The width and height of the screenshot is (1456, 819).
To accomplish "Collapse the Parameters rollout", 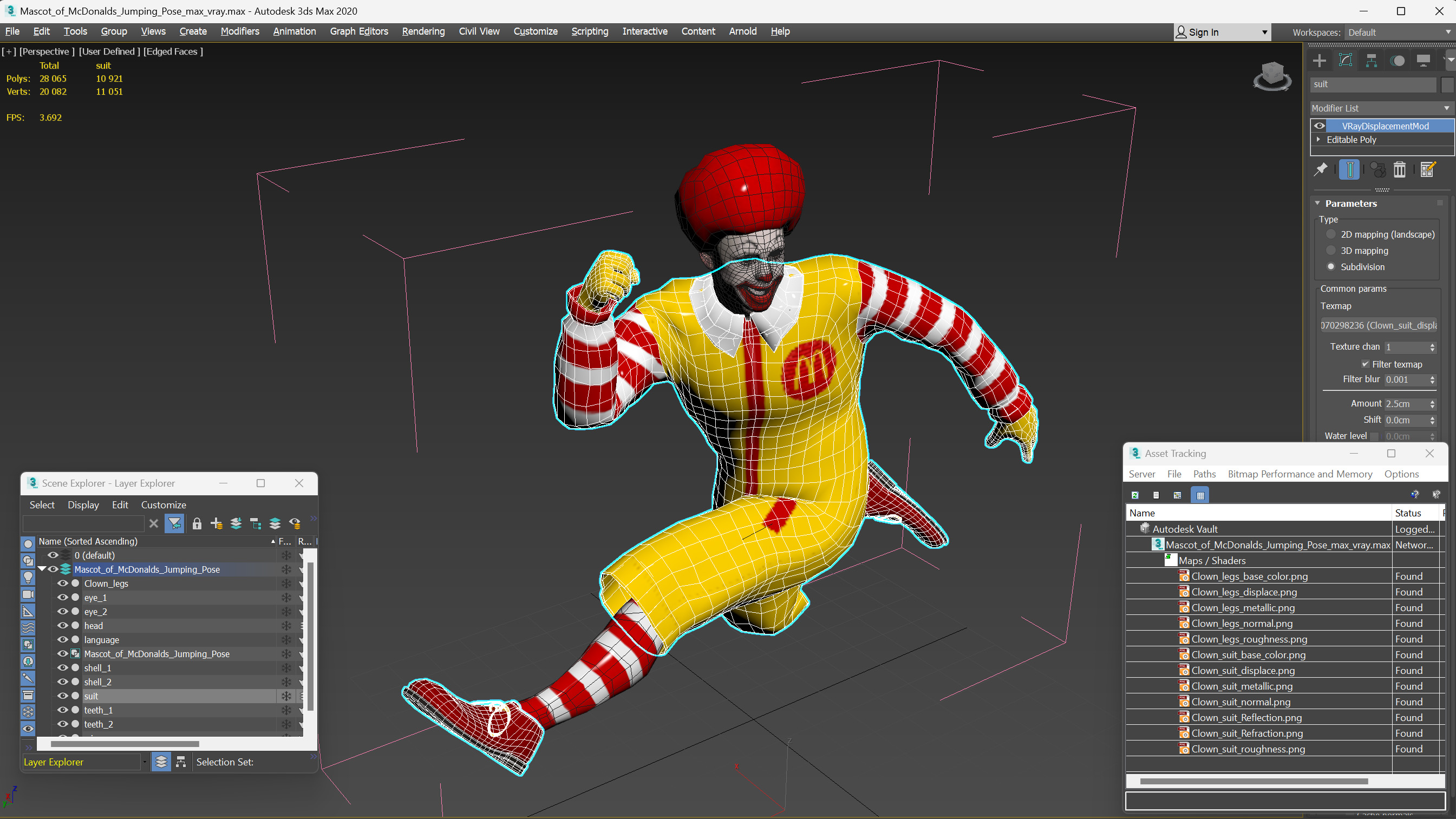I will 1317,203.
